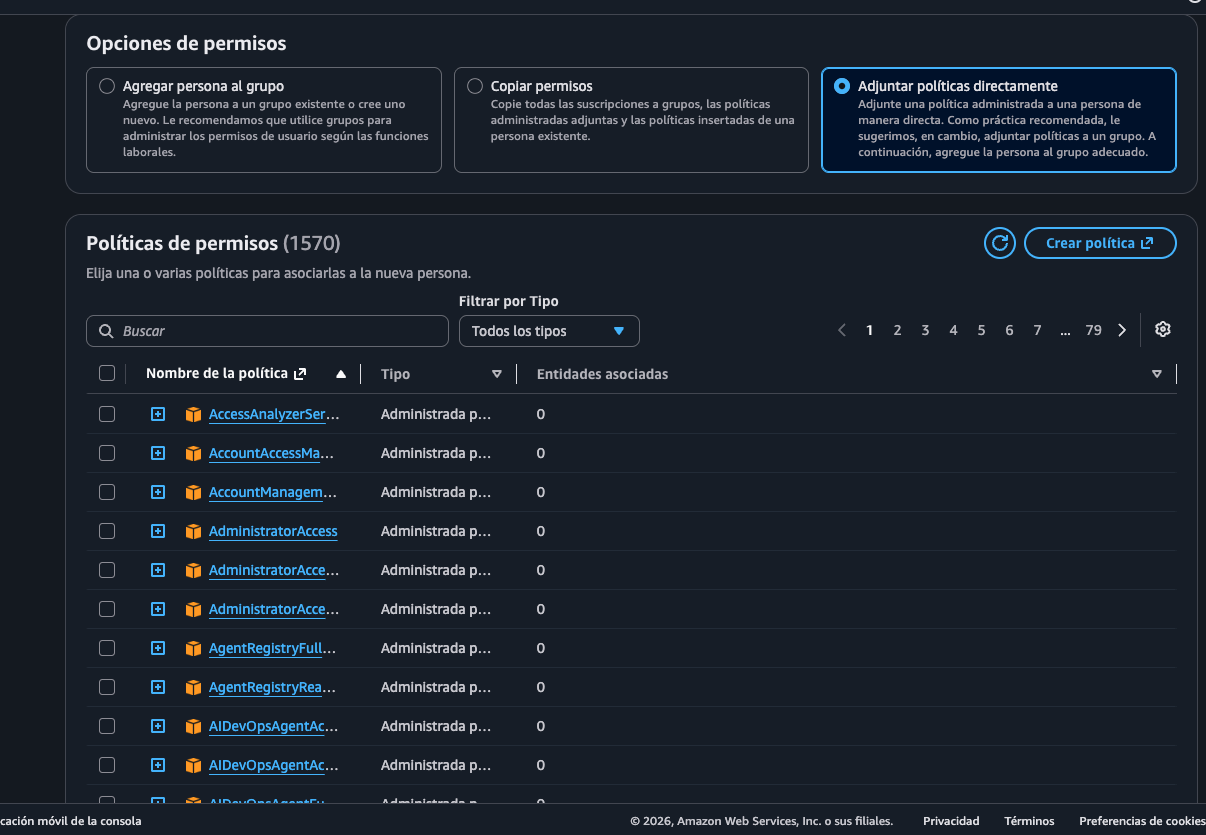Go to page 2 of policies
The image size is (1206, 835).
point(898,330)
